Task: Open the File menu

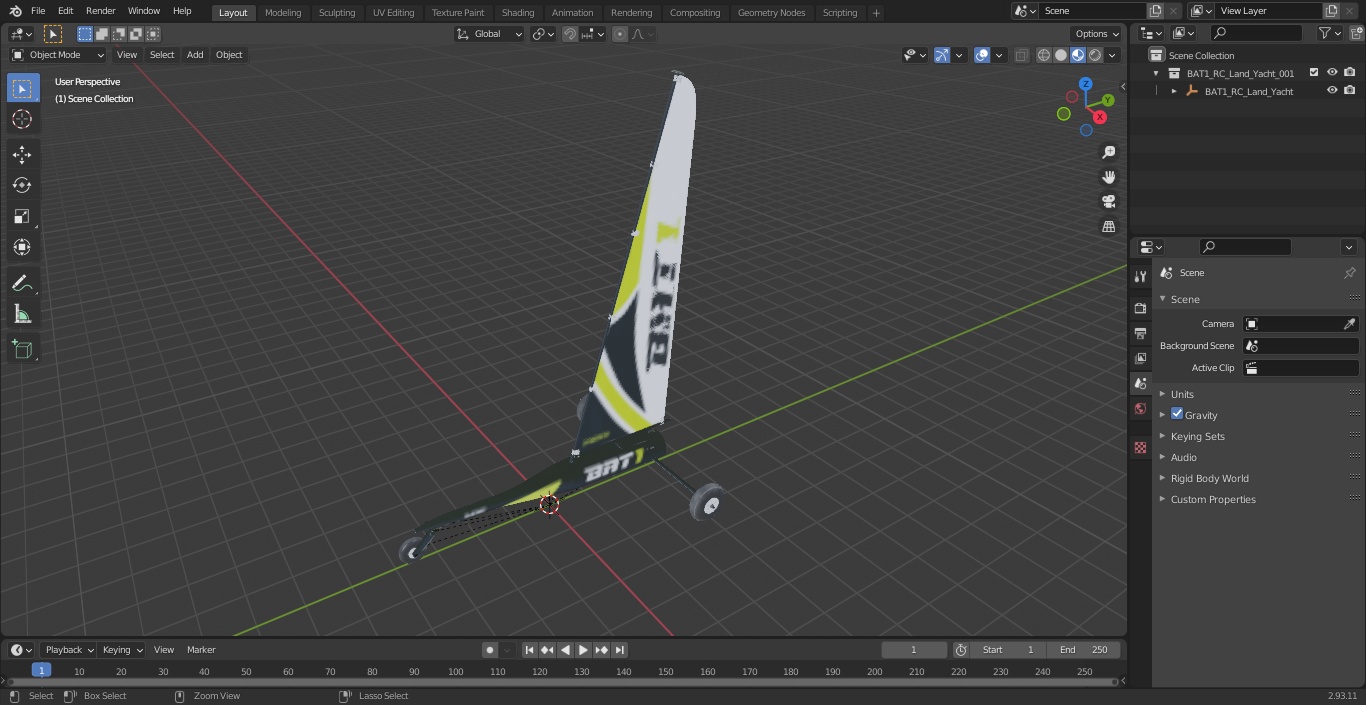Action: (37, 11)
